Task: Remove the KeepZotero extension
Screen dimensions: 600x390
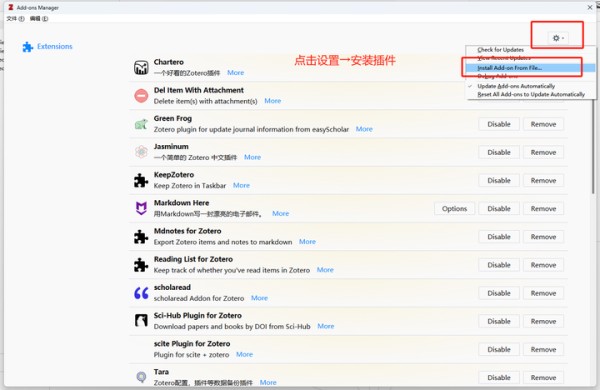Action: coord(543,180)
